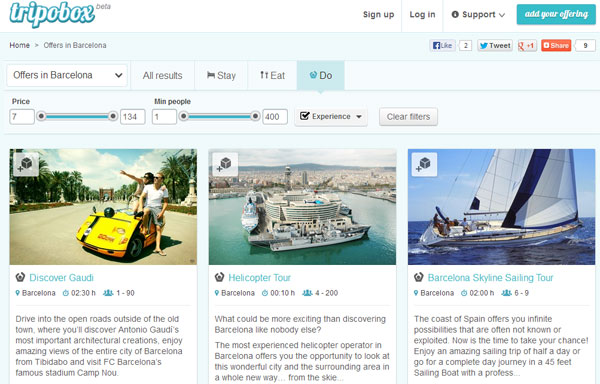This screenshot has height=384, width=600.
Task: Click the Price slider right handle
Action: (113, 116)
